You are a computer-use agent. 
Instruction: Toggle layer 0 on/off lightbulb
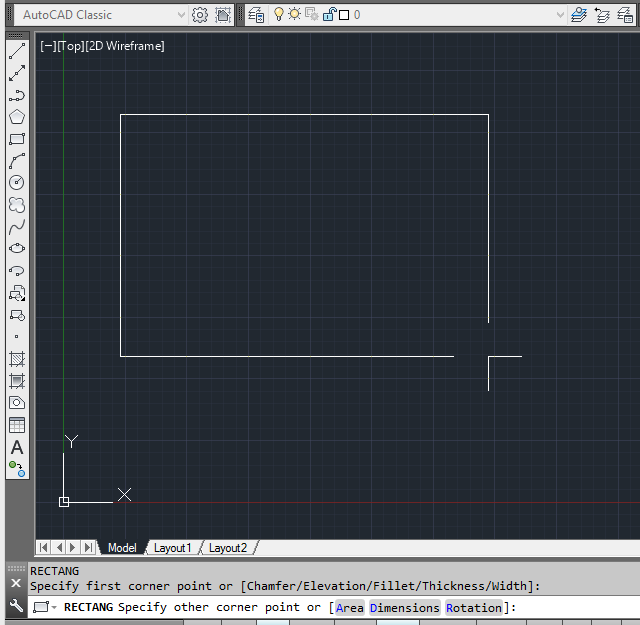pyautogui.click(x=279, y=14)
